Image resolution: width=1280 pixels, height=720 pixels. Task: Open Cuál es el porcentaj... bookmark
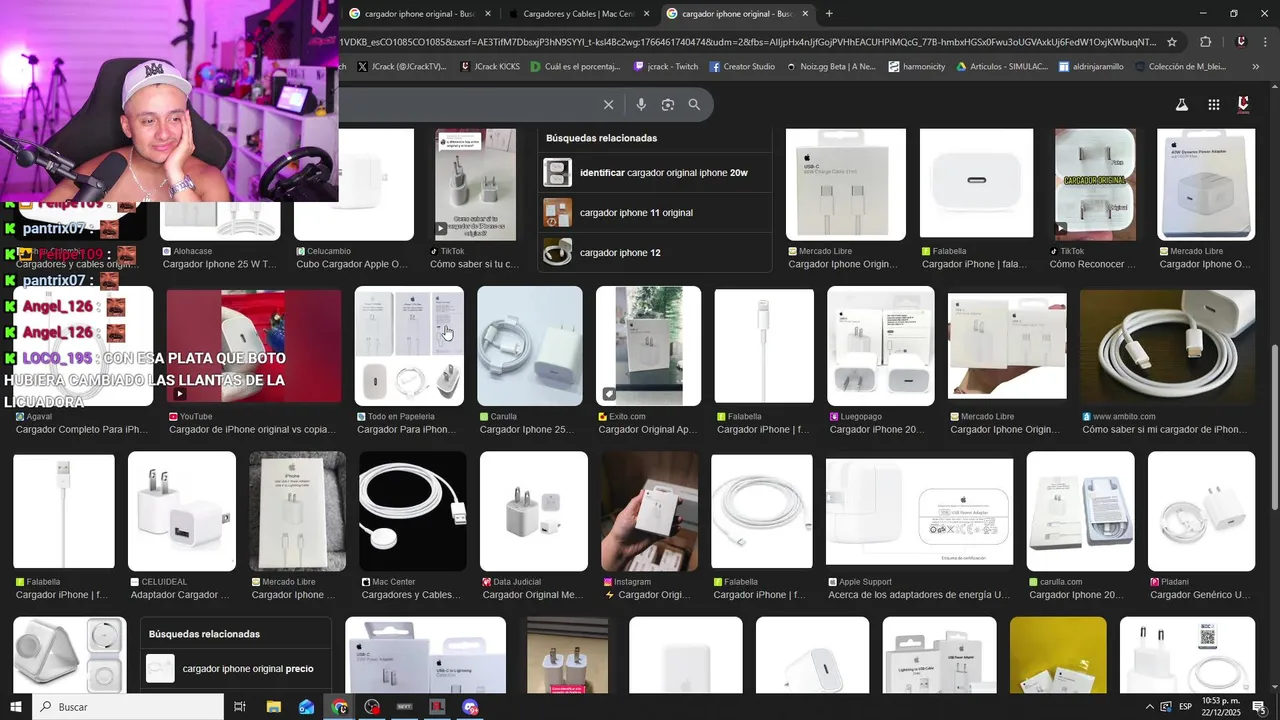(x=576, y=67)
